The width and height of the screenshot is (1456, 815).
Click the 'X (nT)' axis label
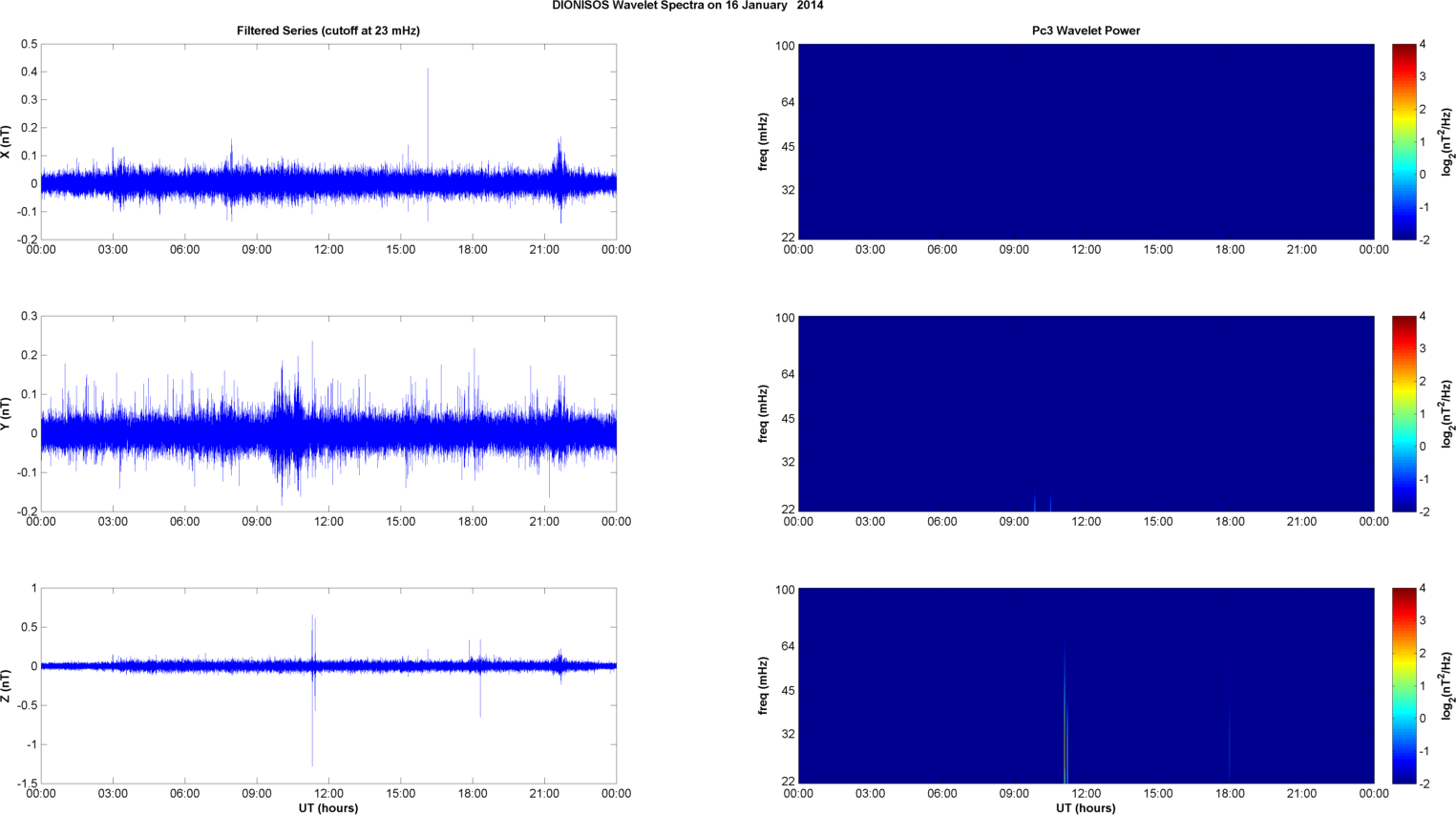tap(6, 142)
